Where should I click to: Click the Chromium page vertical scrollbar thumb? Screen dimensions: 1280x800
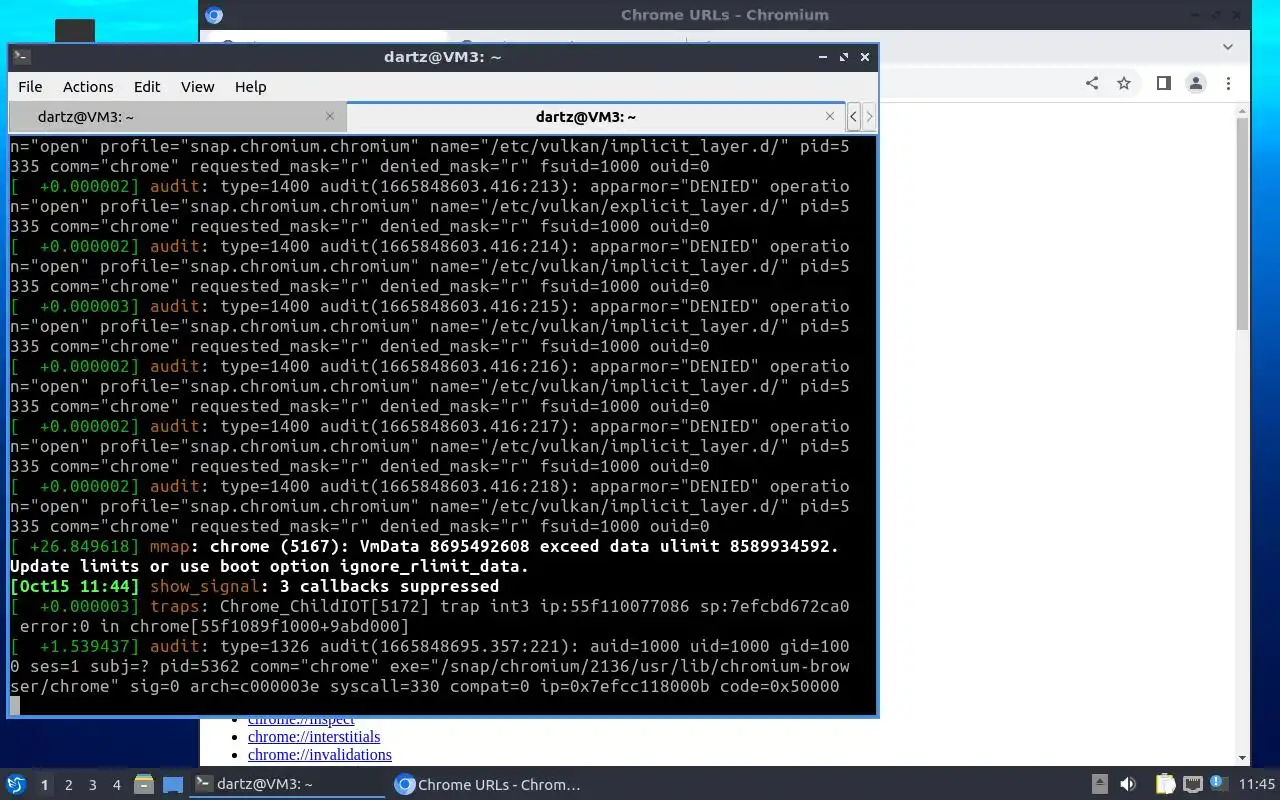[1242, 224]
